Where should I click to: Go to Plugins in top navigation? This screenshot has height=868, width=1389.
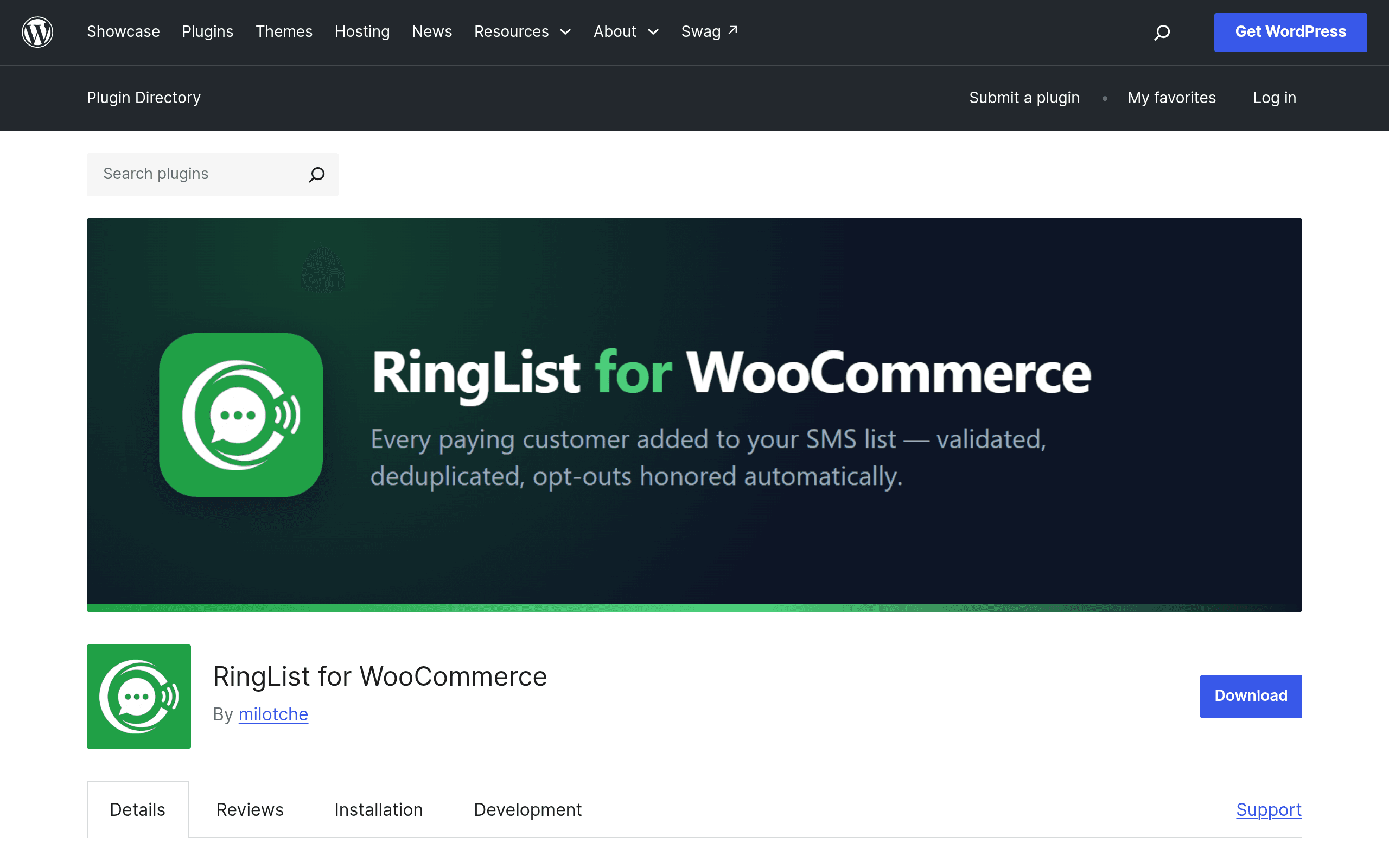(x=208, y=31)
